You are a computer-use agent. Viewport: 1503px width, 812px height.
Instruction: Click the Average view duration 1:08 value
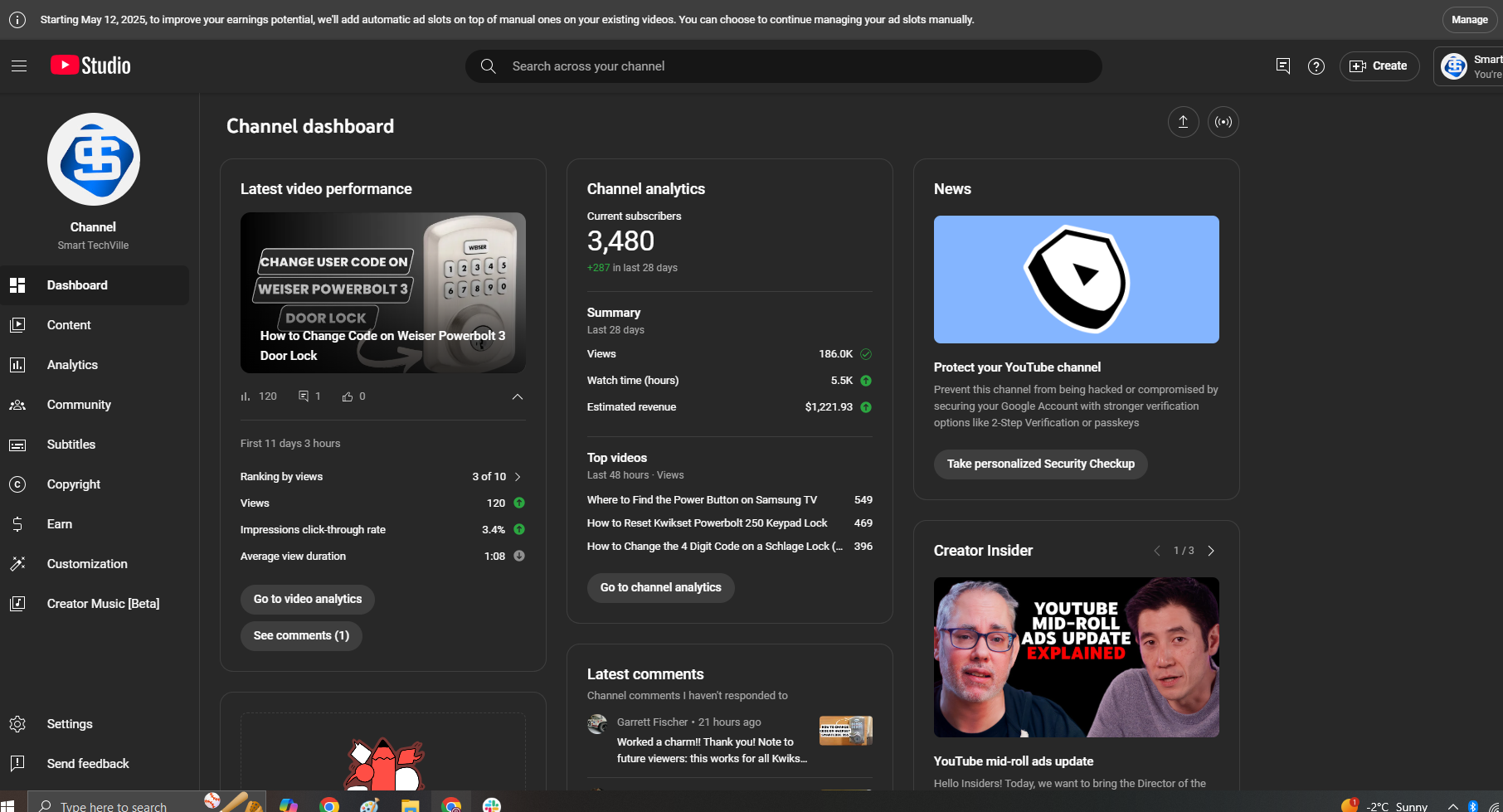[494, 557]
